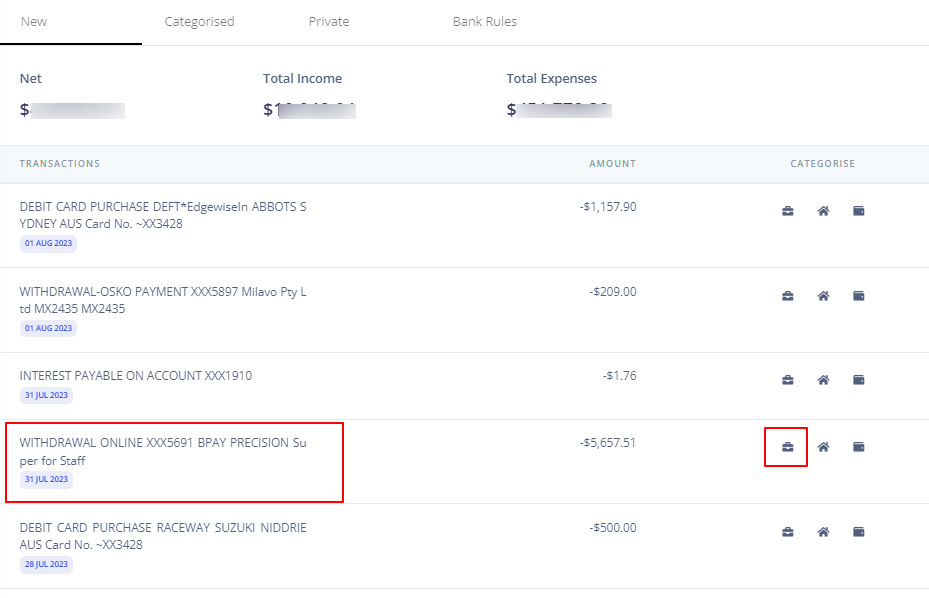Click briefcase icon for Edgewiseln debit purchase

[x=787, y=211]
